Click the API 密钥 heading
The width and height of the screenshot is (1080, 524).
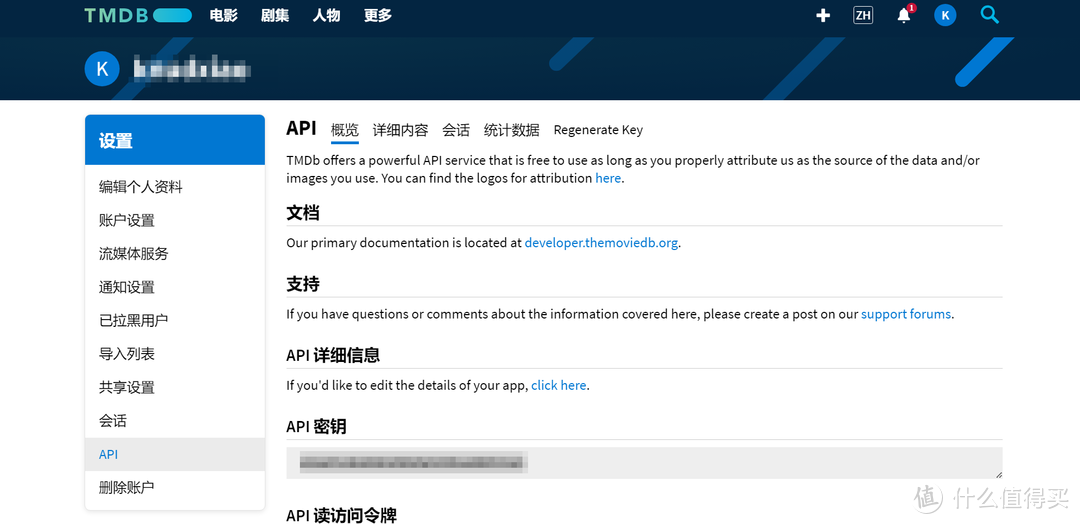point(316,427)
